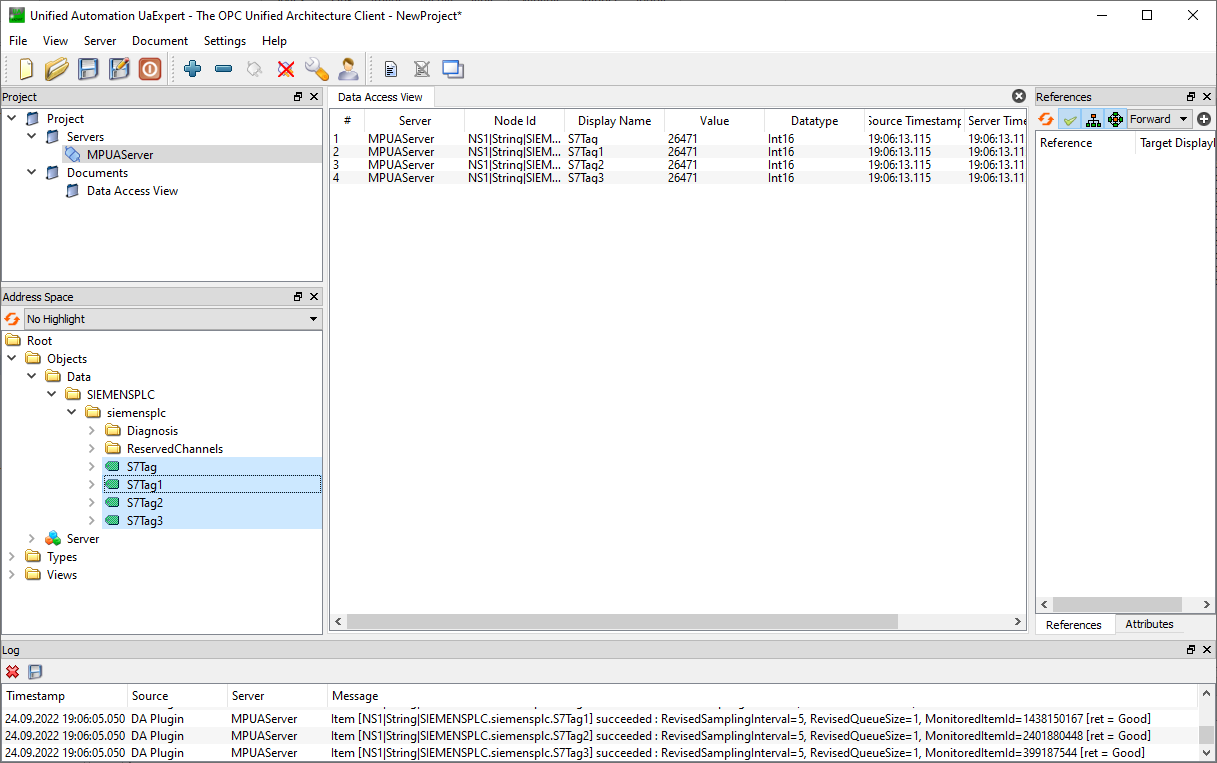Switch to the Attributes tab

coord(1149,624)
